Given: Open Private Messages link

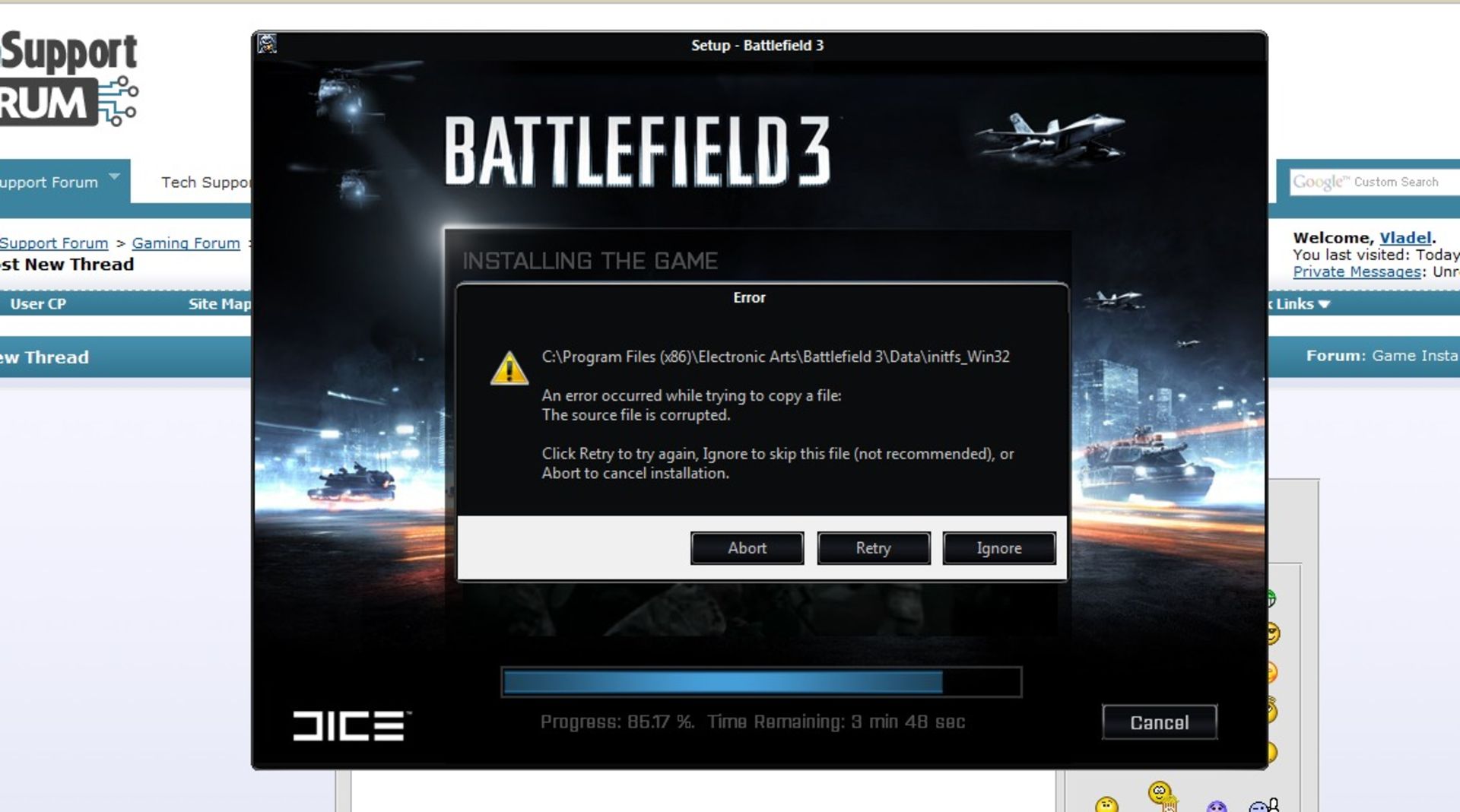Looking at the screenshot, I should (x=1357, y=272).
